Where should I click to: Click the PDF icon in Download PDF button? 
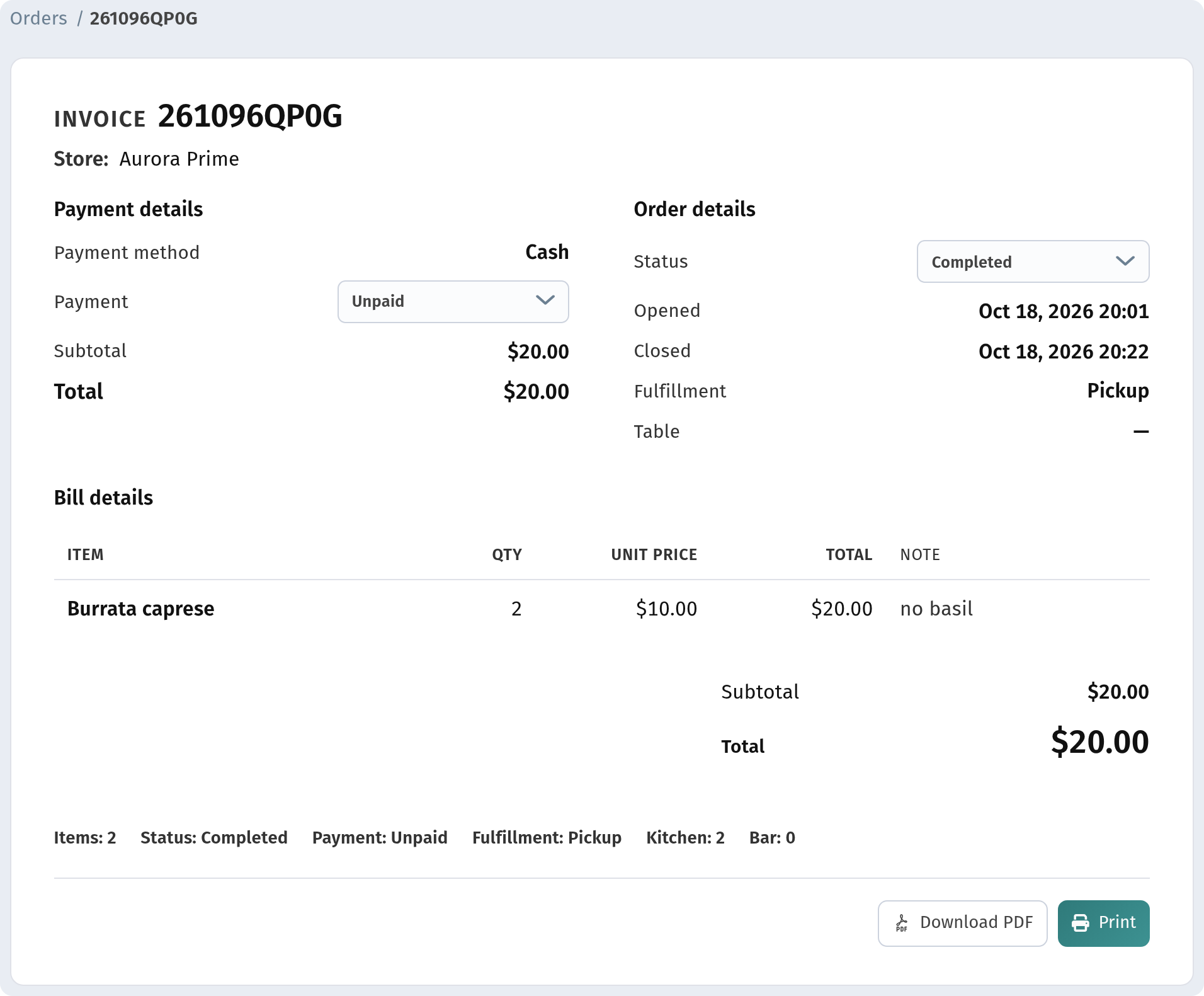(x=902, y=924)
